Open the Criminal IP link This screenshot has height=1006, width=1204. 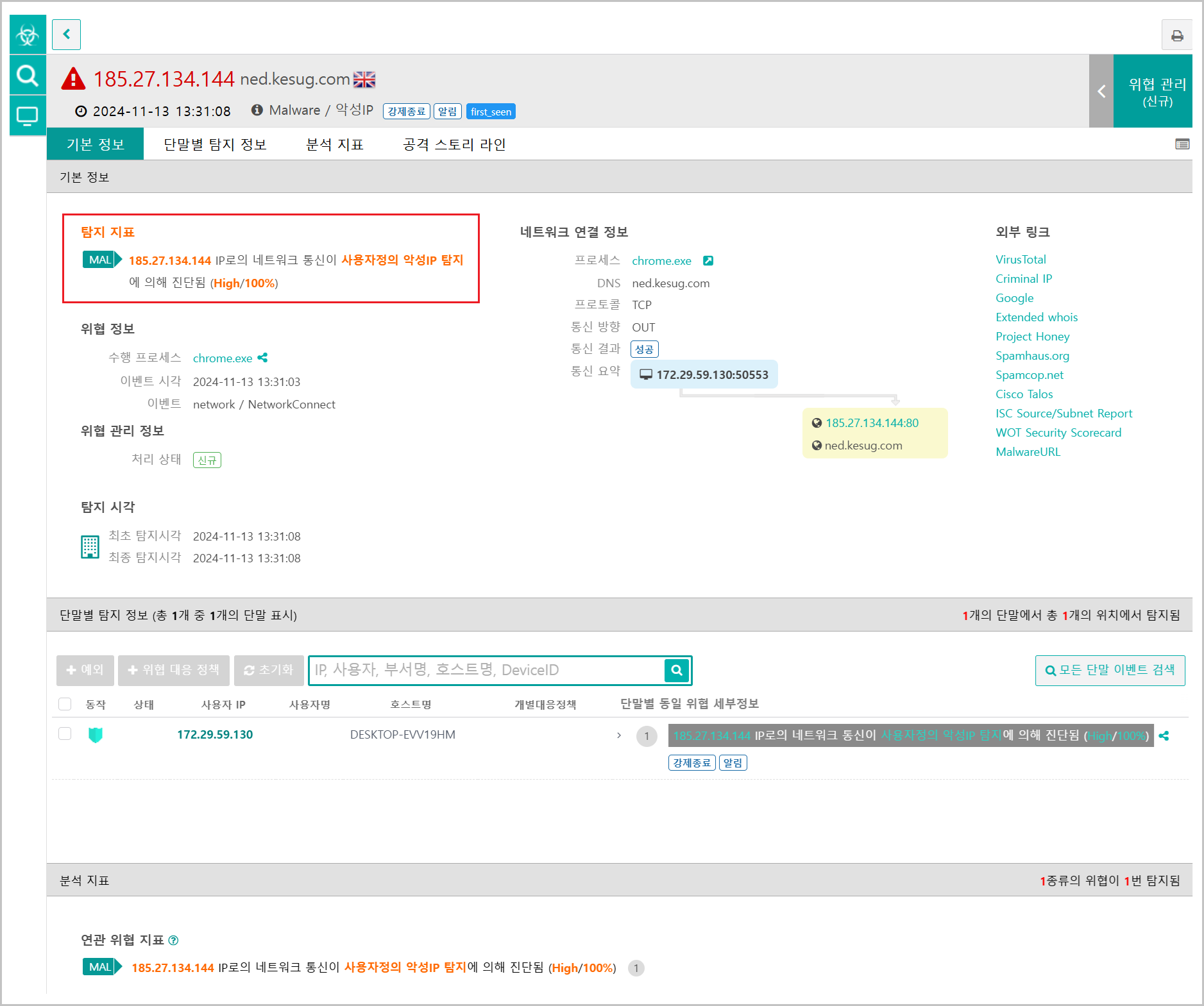pos(1024,279)
